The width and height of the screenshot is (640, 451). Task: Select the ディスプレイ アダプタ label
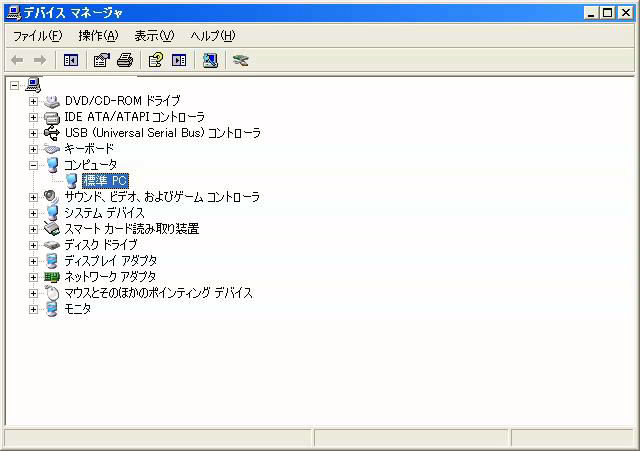[111, 260]
